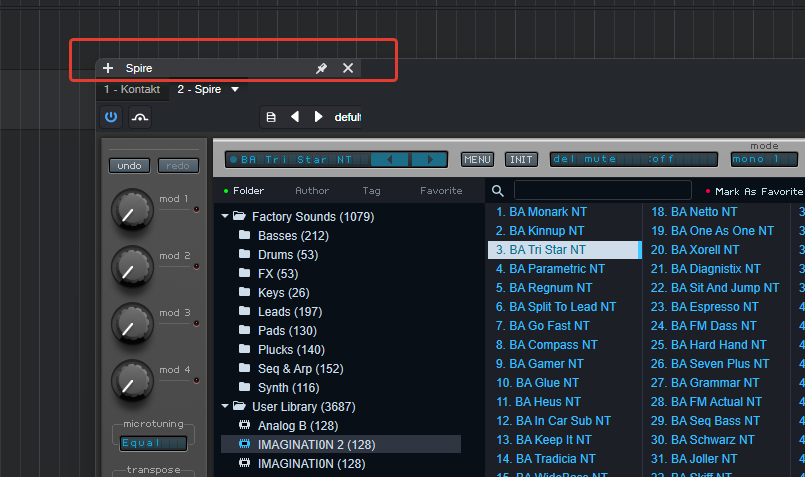
Task: Select preset 10. BA Glue NT
Action: tap(537, 383)
